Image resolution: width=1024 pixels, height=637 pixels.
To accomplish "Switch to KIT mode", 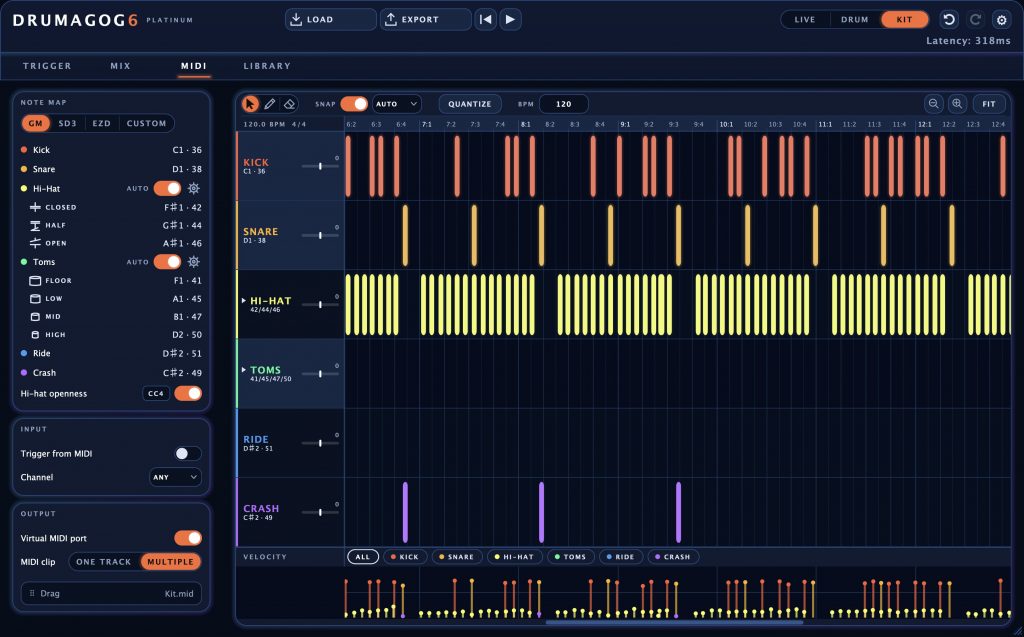I will (x=904, y=20).
